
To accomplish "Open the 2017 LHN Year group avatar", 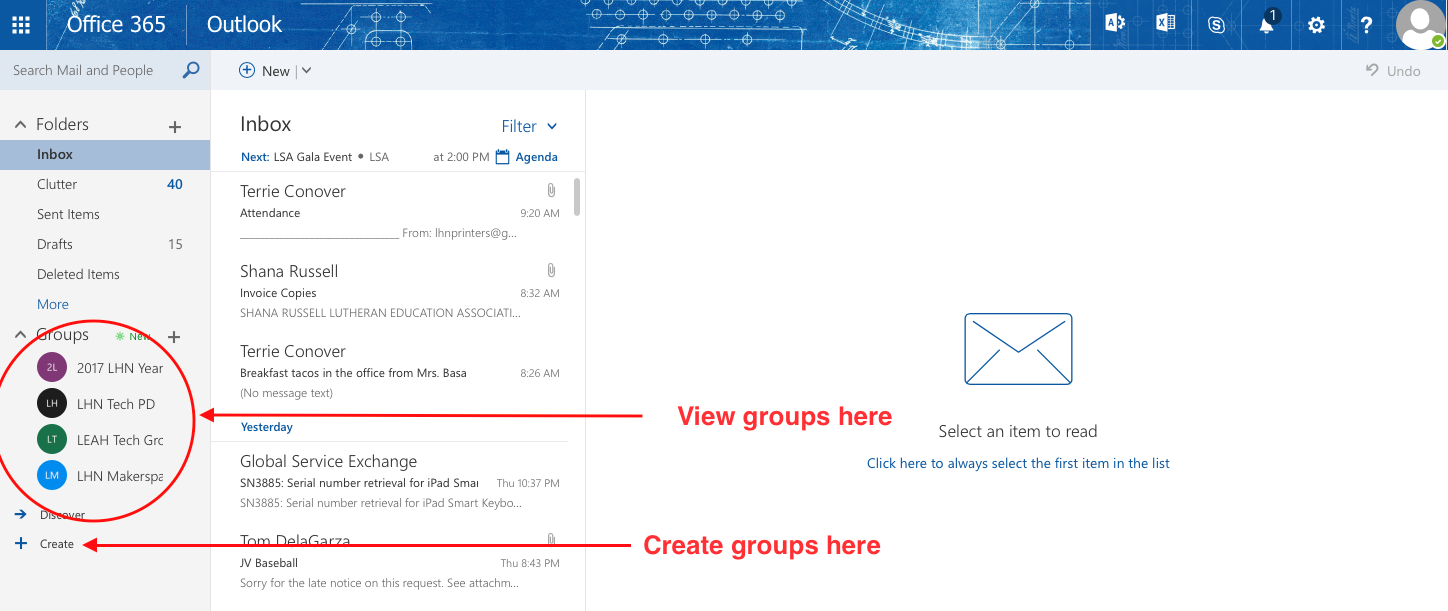I will point(52,368).
